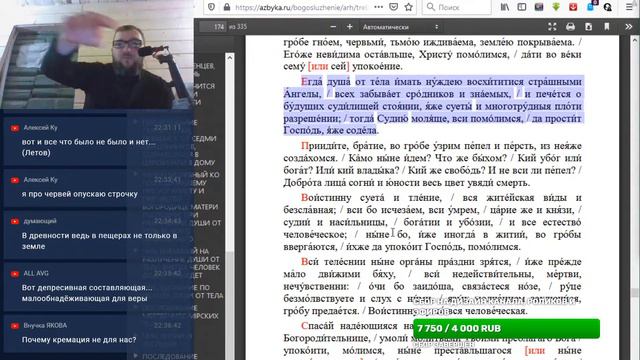
Task: Click the padlock site security icon
Action: [x=227, y=7]
